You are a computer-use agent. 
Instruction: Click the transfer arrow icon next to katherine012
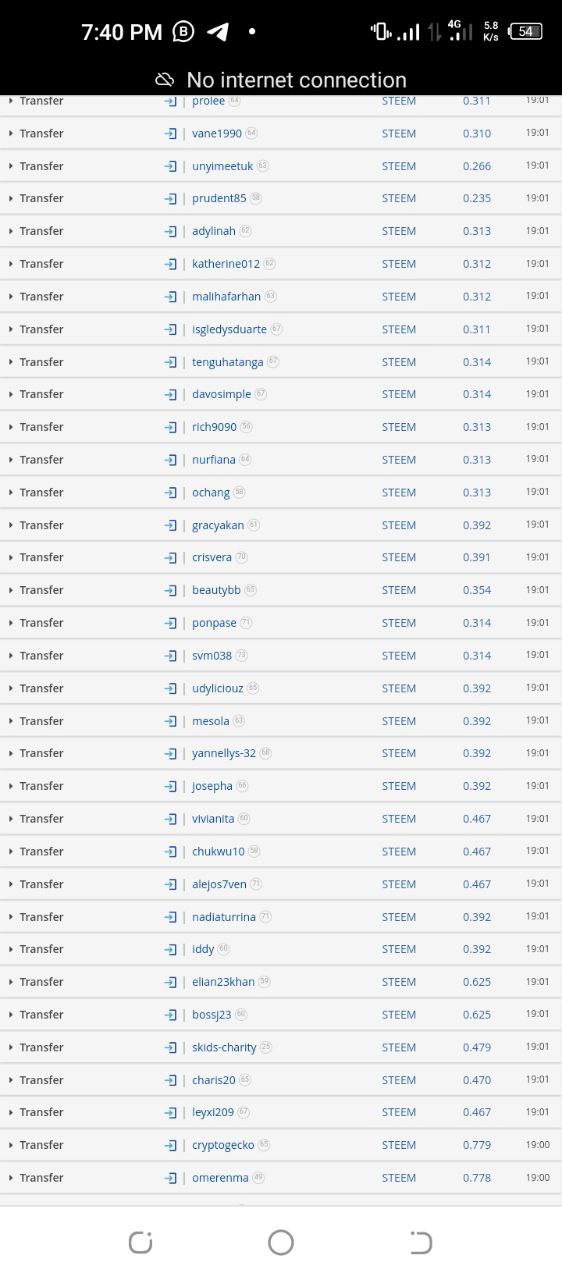click(170, 264)
